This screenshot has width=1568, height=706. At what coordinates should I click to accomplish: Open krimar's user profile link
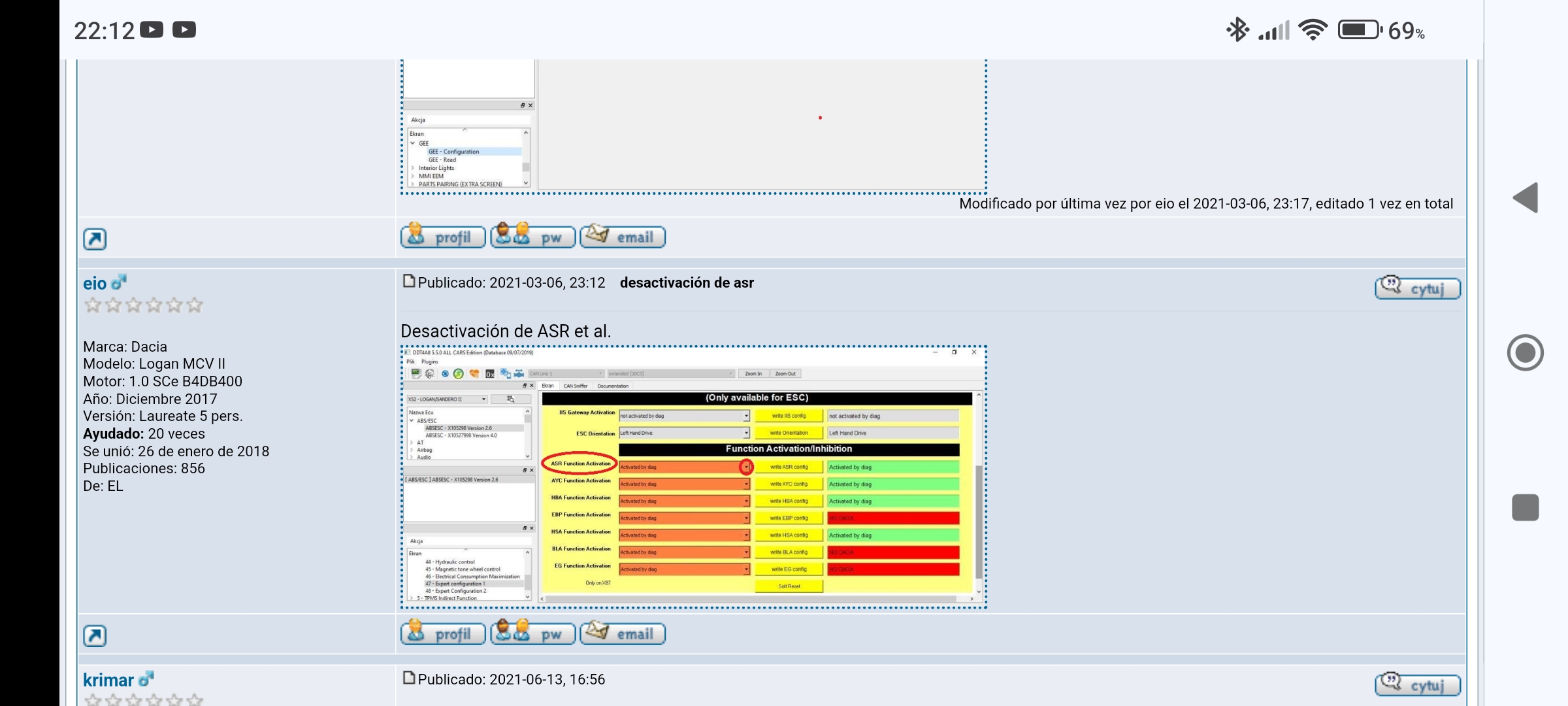click(x=108, y=681)
